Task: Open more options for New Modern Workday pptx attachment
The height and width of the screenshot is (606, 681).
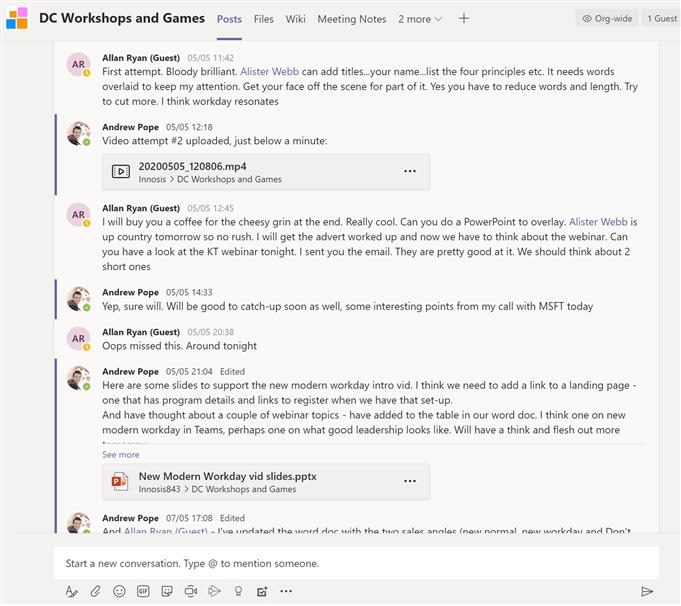Action: 410,481
